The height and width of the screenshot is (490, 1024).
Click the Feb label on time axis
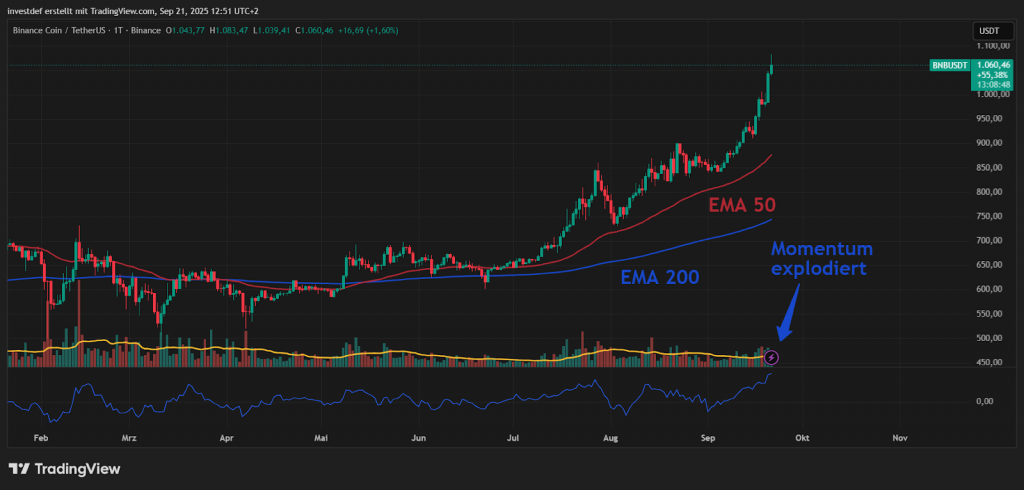(x=40, y=438)
